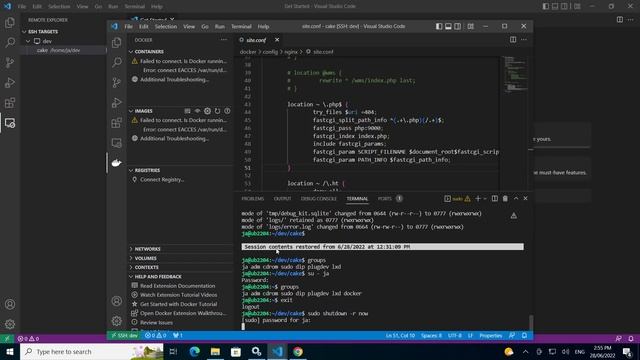Toggle the primary side bar in the background window
This screenshot has width=640, height=360.
click(x=546, y=6)
